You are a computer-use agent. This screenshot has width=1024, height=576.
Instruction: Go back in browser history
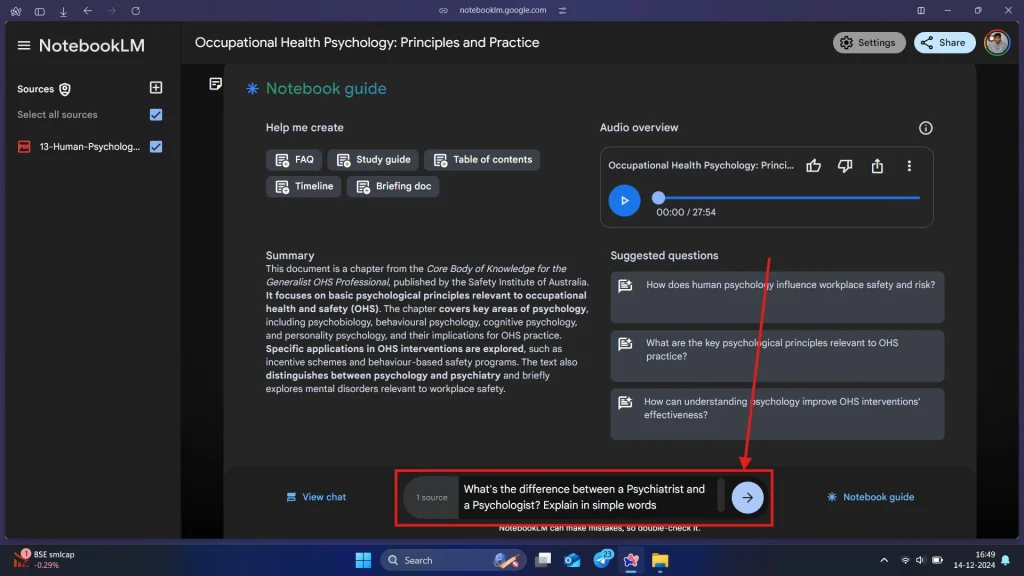(x=88, y=11)
